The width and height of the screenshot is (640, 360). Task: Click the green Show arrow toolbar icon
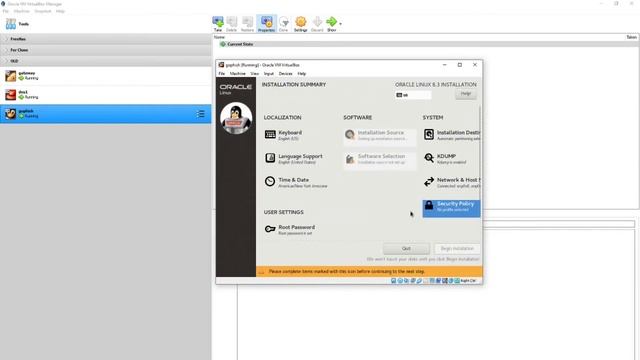tap(331, 24)
